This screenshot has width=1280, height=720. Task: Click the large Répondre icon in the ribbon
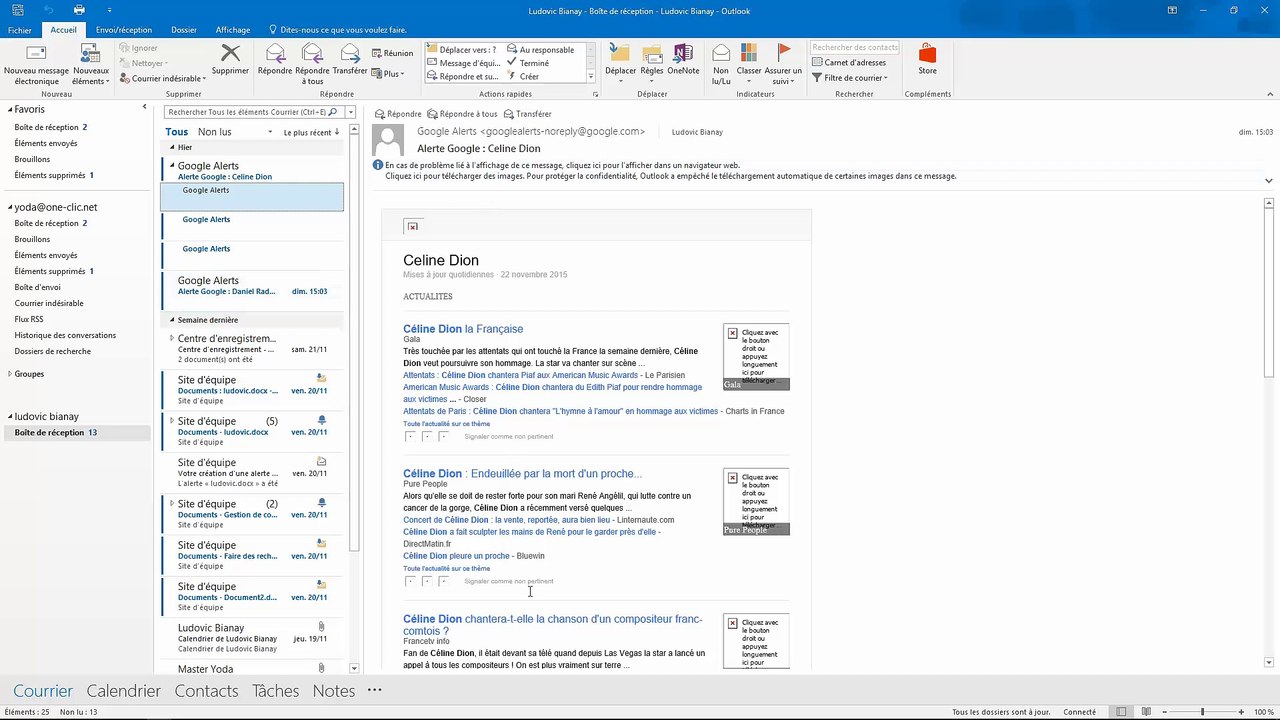(x=275, y=59)
